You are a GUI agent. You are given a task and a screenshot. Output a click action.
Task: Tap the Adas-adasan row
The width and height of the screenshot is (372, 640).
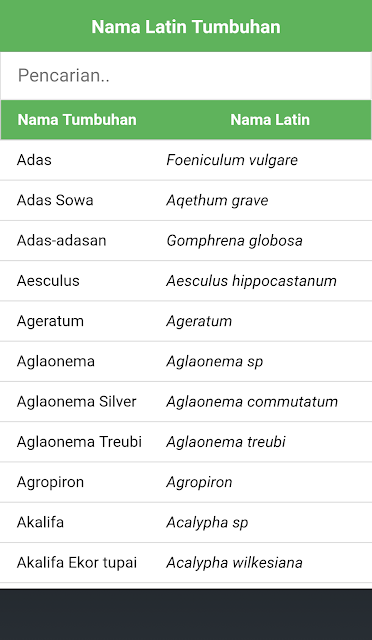point(186,241)
